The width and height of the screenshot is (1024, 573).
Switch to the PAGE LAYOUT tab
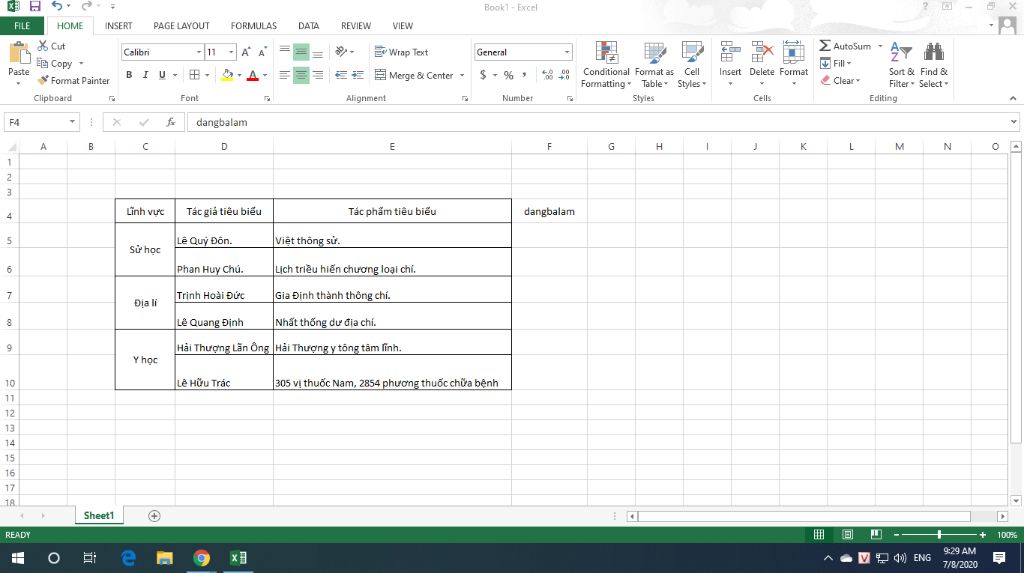coord(181,26)
